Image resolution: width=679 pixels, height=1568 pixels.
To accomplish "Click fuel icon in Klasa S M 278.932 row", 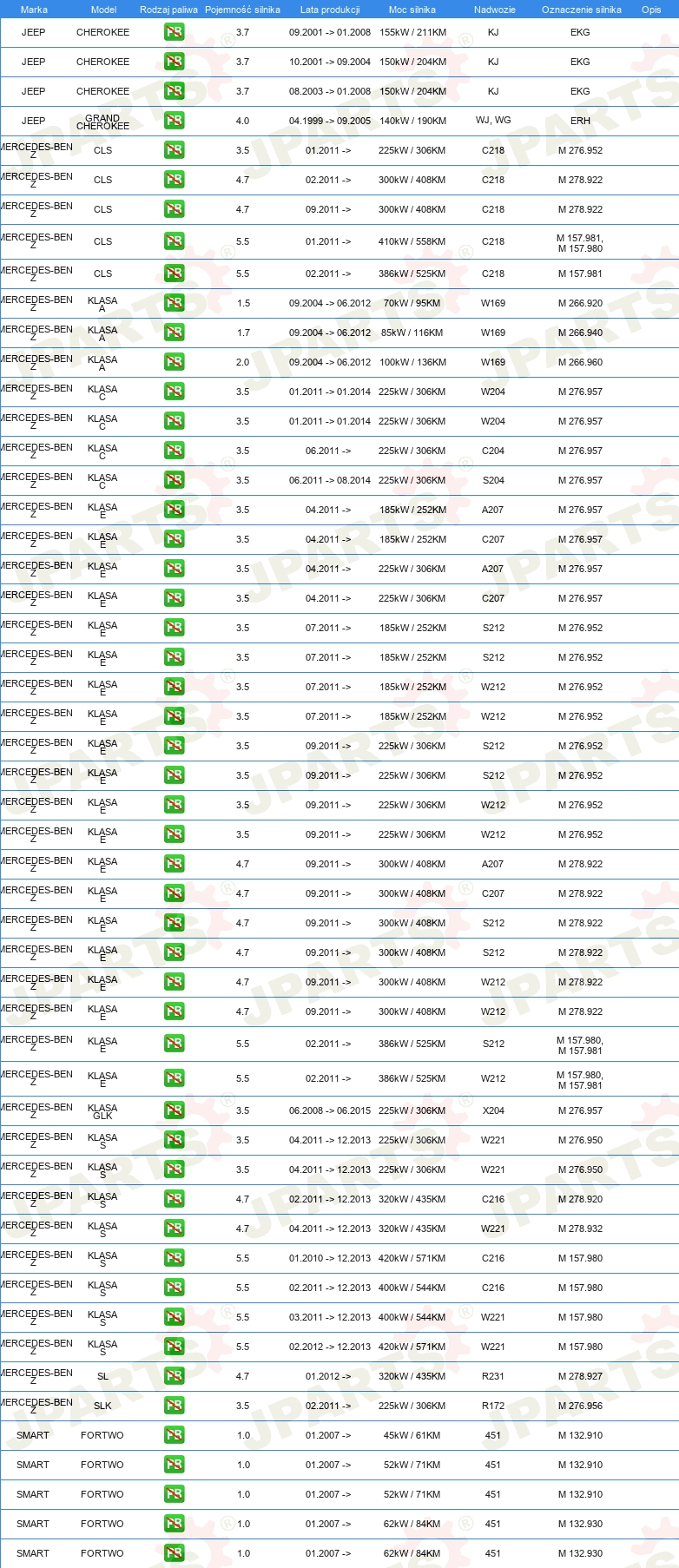I will point(174,1229).
